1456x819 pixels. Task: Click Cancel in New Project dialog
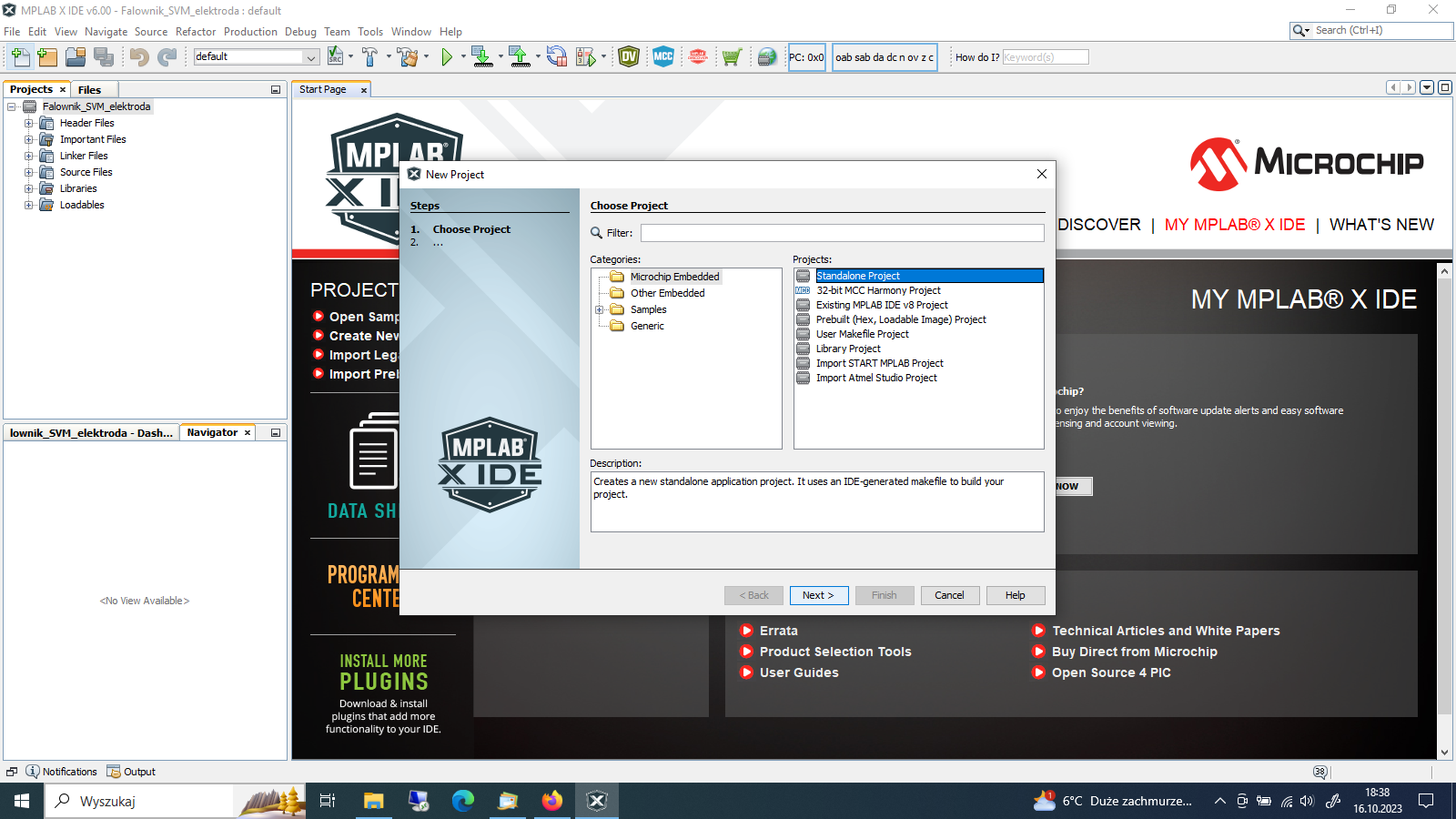(950, 595)
